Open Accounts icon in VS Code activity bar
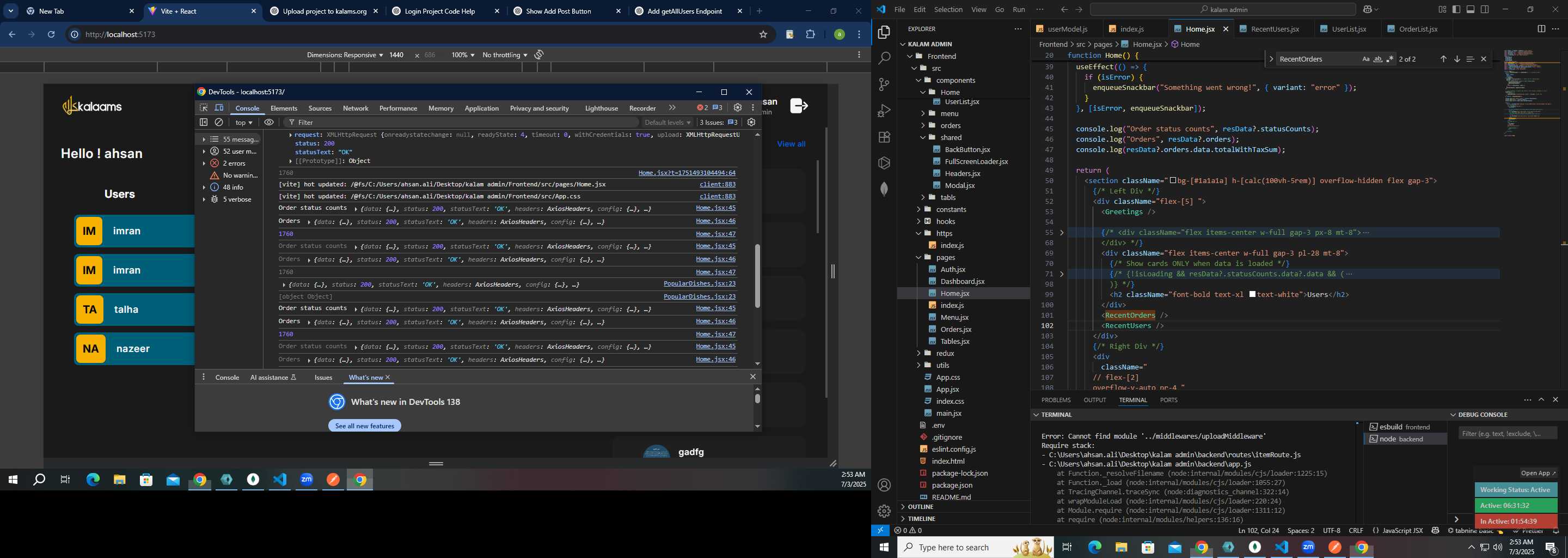Viewport: 1568px width, 558px height. click(884, 485)
